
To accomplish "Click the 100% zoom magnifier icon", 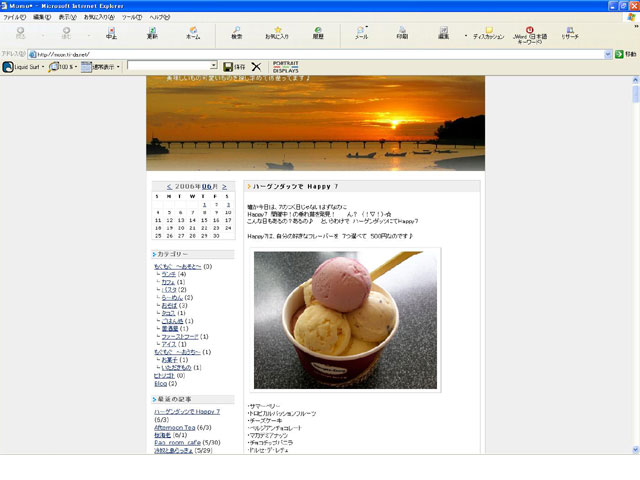I will (x=53, y=67).
